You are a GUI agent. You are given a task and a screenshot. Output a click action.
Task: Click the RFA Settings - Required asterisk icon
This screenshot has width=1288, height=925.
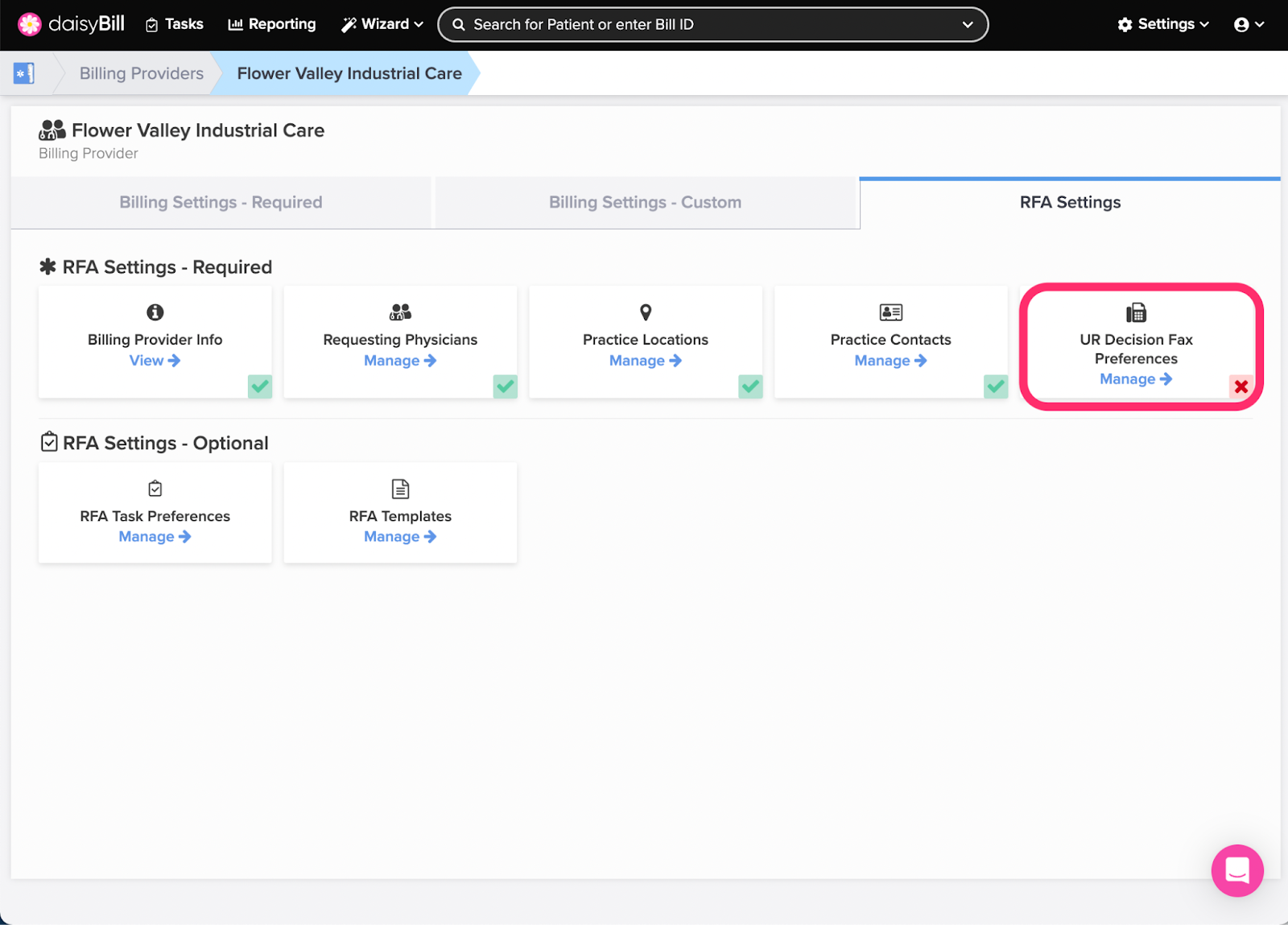click(x=48, y=266)
